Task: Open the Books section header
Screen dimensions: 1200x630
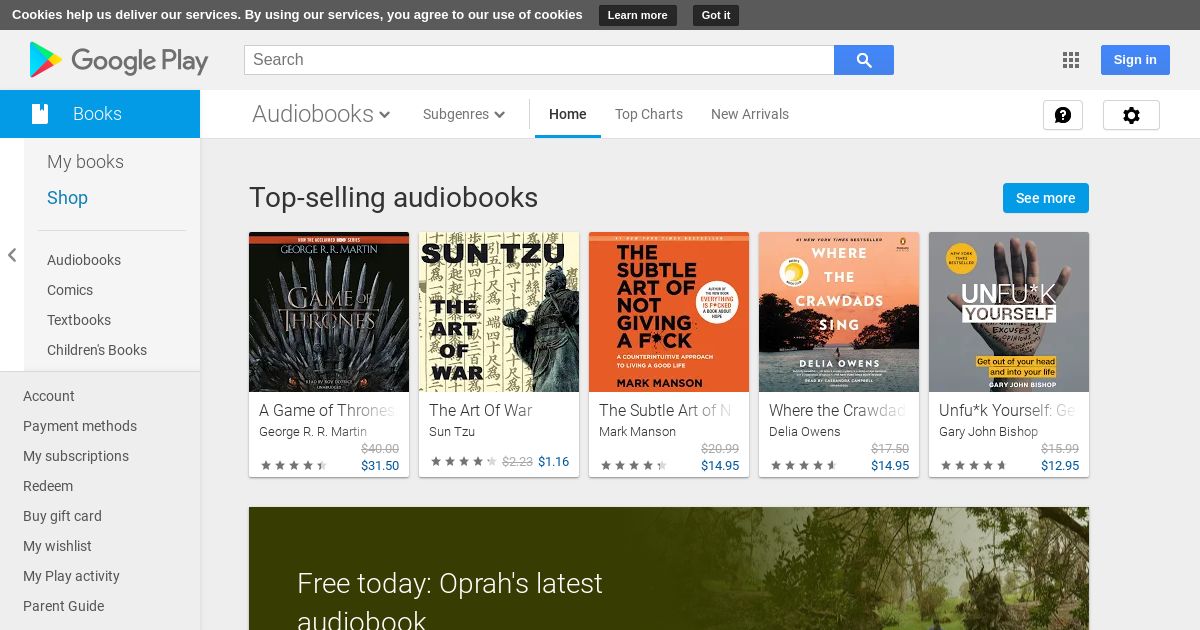Action: (x=100, y=114)
